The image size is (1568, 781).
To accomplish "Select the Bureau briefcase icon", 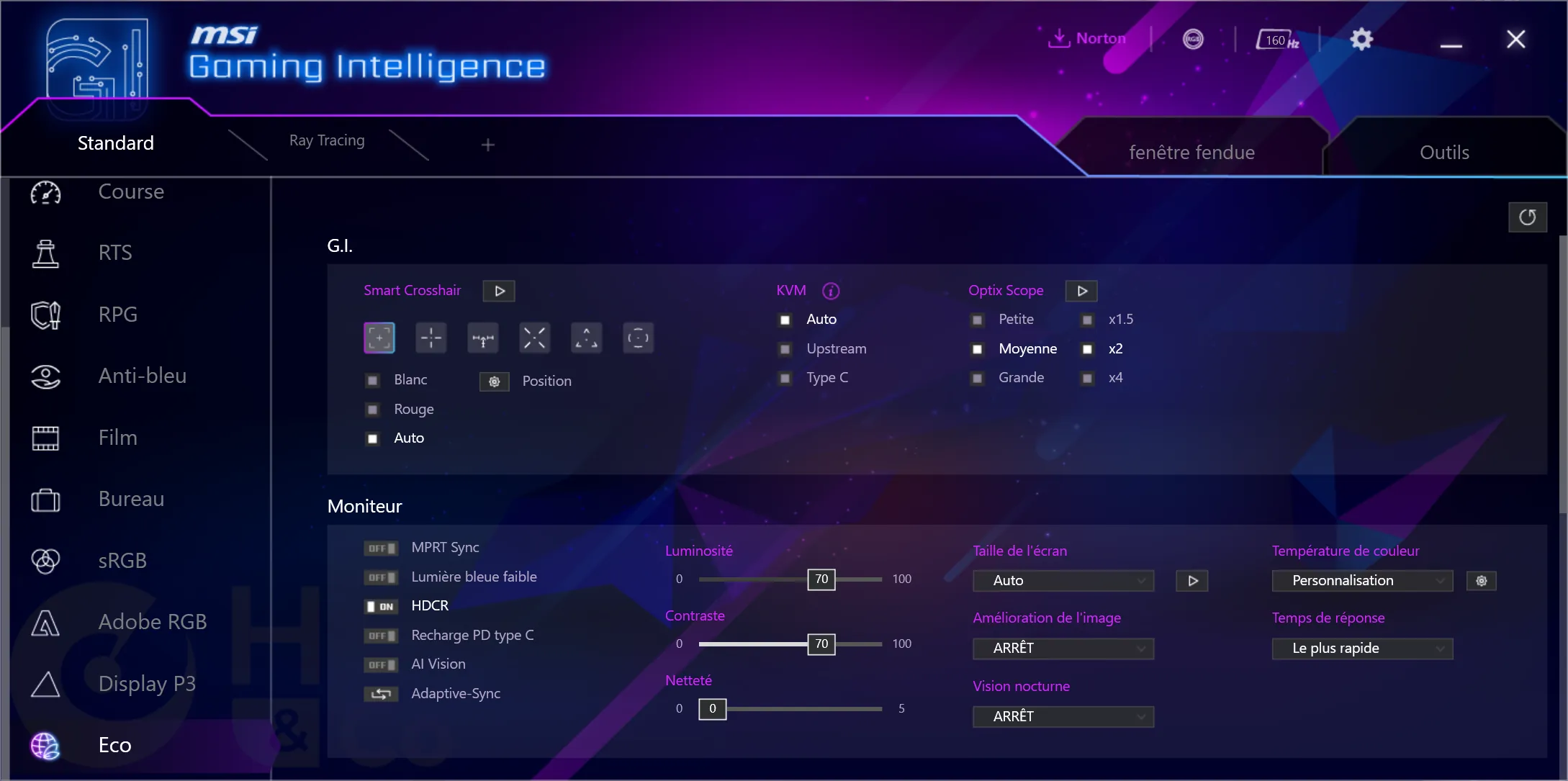I will point(45,500).
